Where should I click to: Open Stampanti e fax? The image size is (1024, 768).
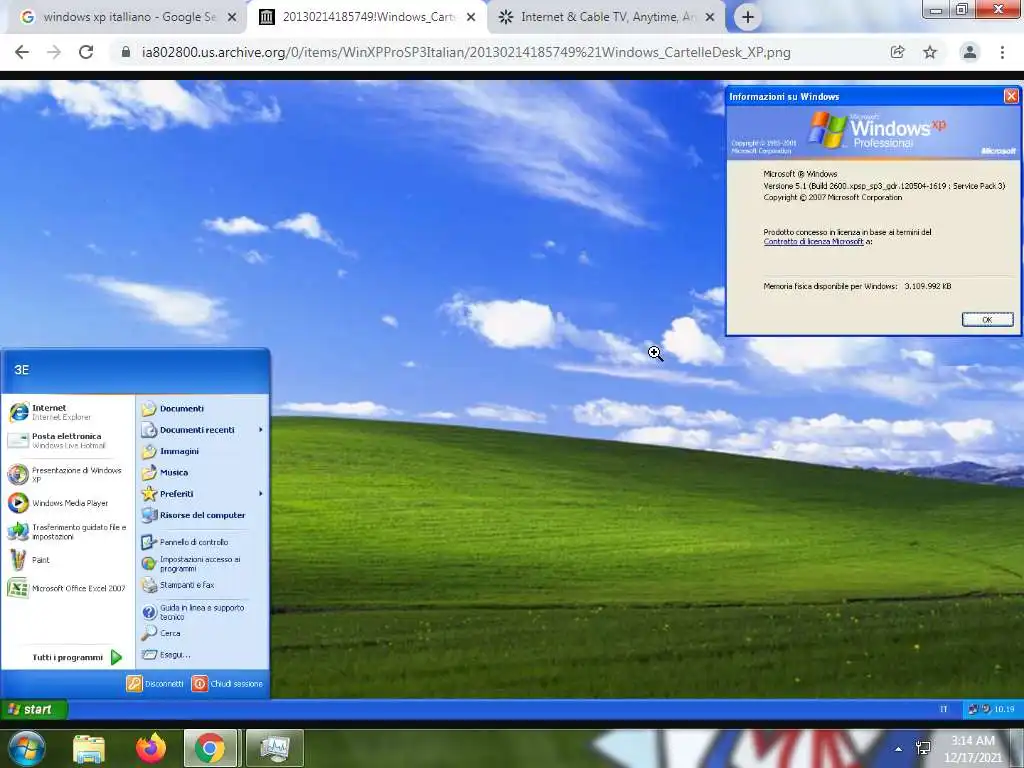[202, 585]
